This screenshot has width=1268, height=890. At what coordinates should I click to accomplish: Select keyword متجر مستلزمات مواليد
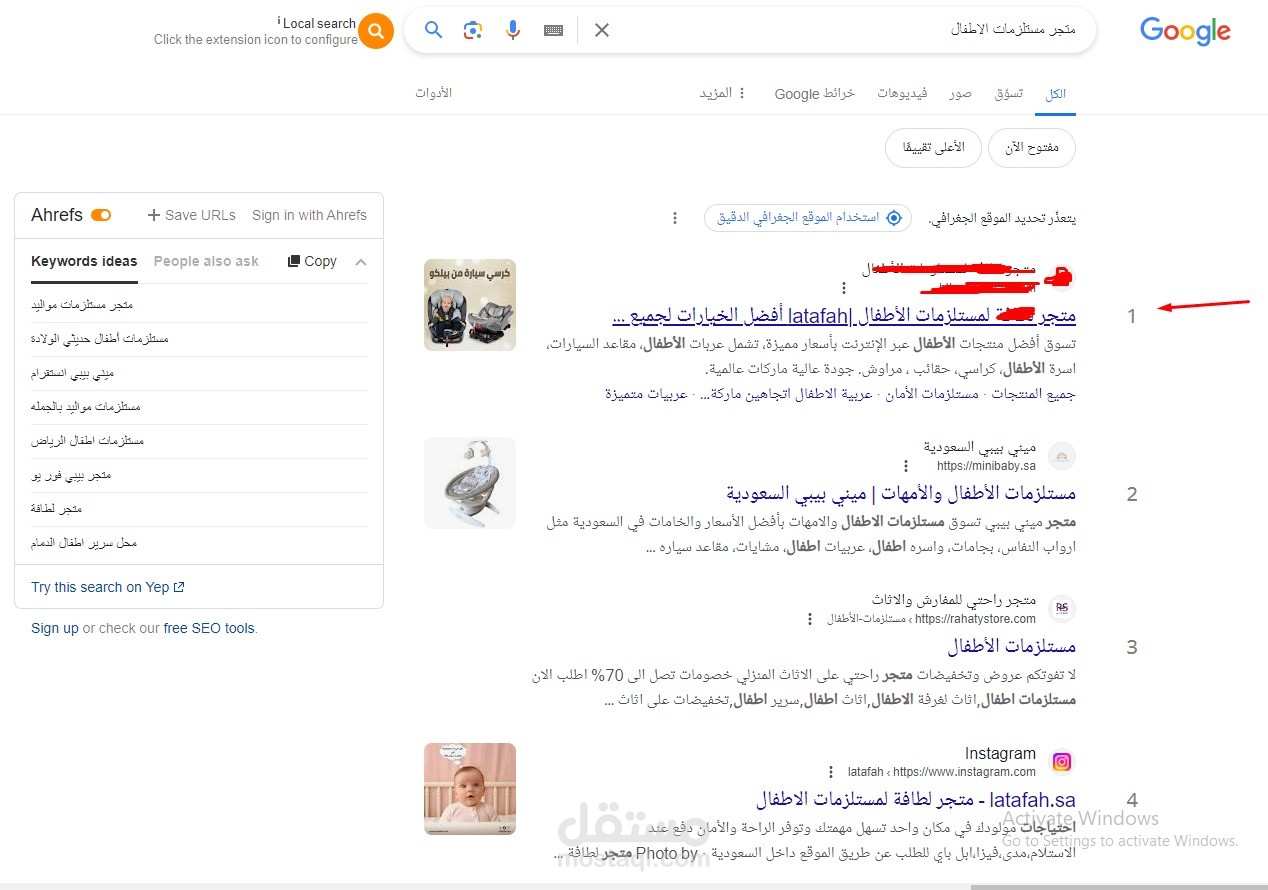82,304
